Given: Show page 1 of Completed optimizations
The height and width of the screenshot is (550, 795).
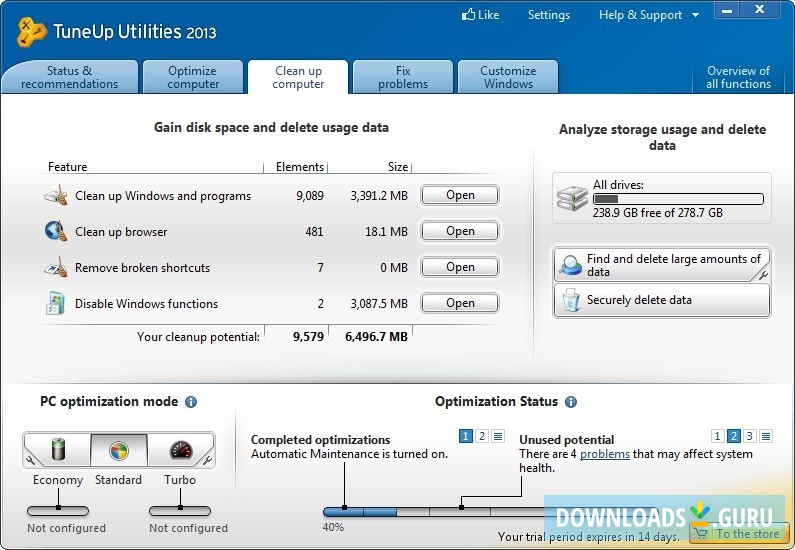Looking at the screenshot, I should point(465,436).
